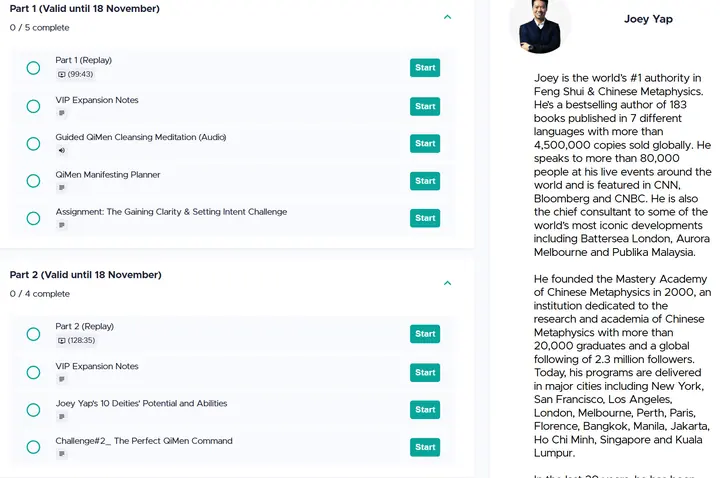The height and width of the screenshot is (478, 720).
Task: Start the QiMen Manifesting Planner lesson
Action: click(x=425, y=181)
